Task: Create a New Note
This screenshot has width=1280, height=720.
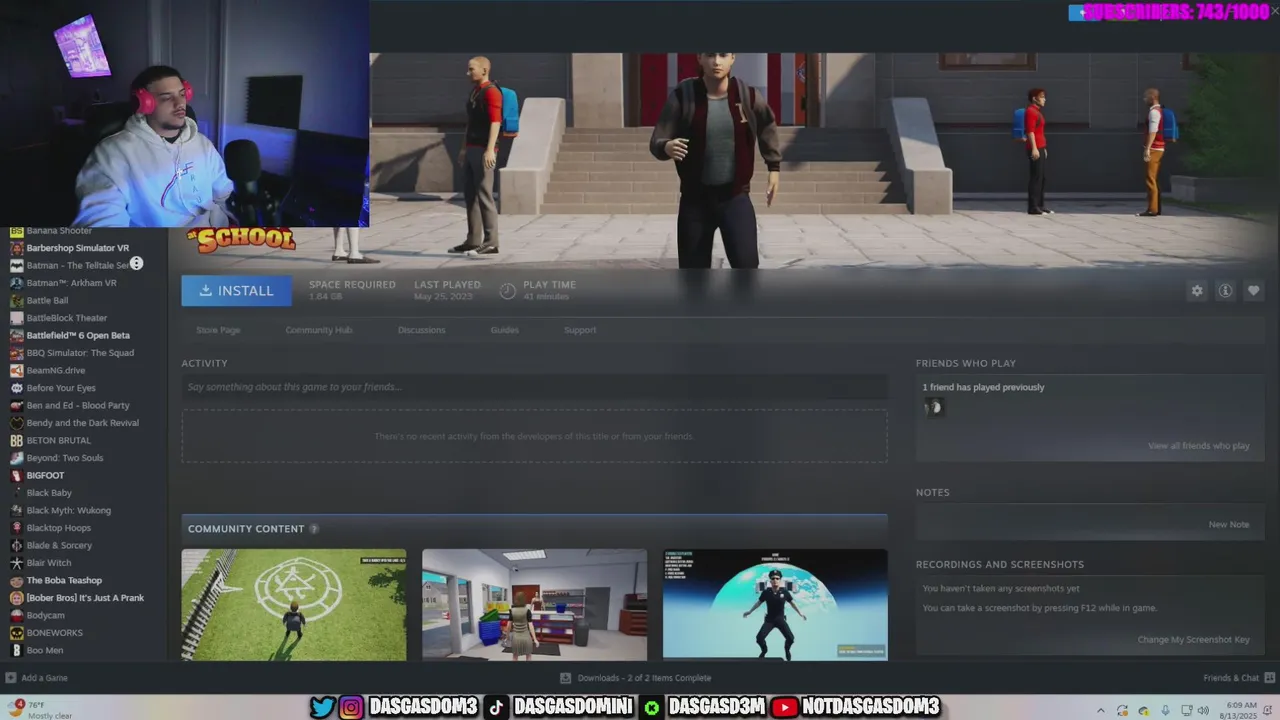Action: 1228,525
